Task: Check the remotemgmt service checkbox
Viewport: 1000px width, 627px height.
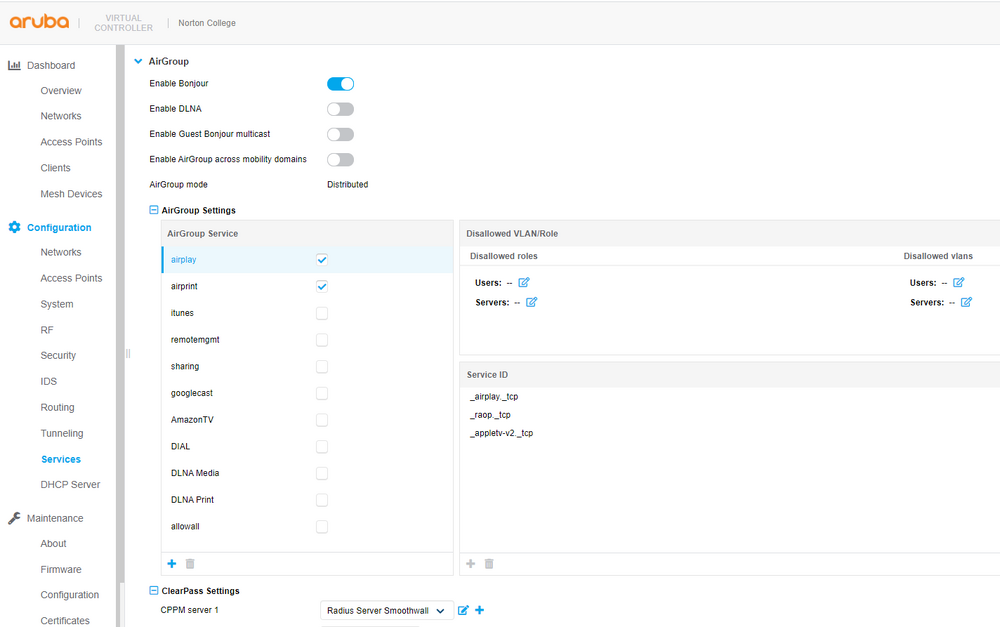Action: (322, 340)
